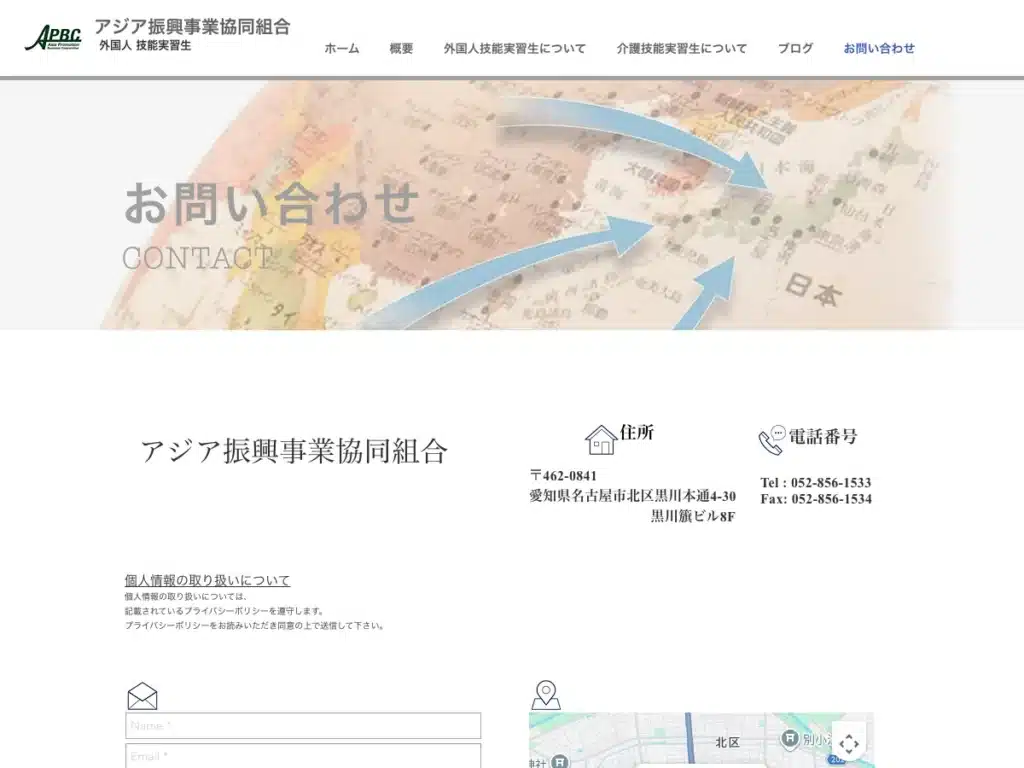This screenshot has height=768, width=1024.
Task: Click the 北区 label on the map
Action: click(727, 743)
